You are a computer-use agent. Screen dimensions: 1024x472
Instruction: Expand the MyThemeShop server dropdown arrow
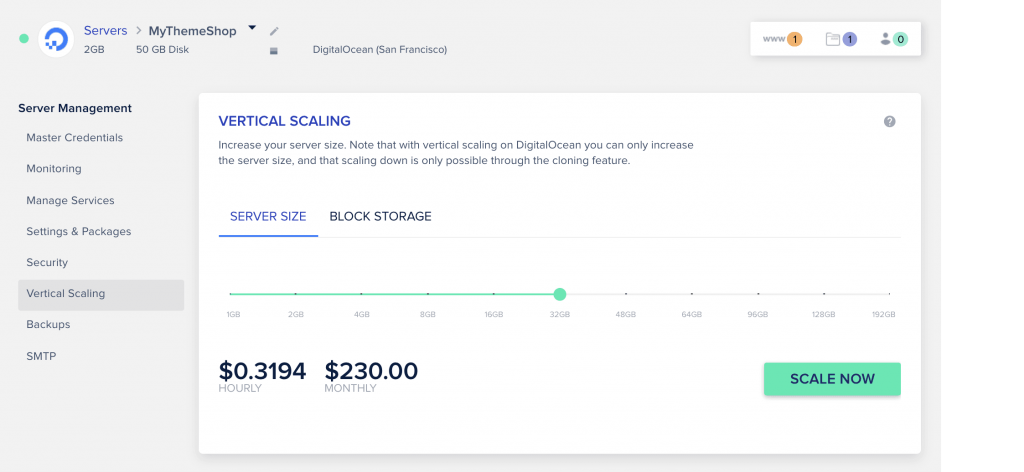pyautogui.click(x=252, y=28)
